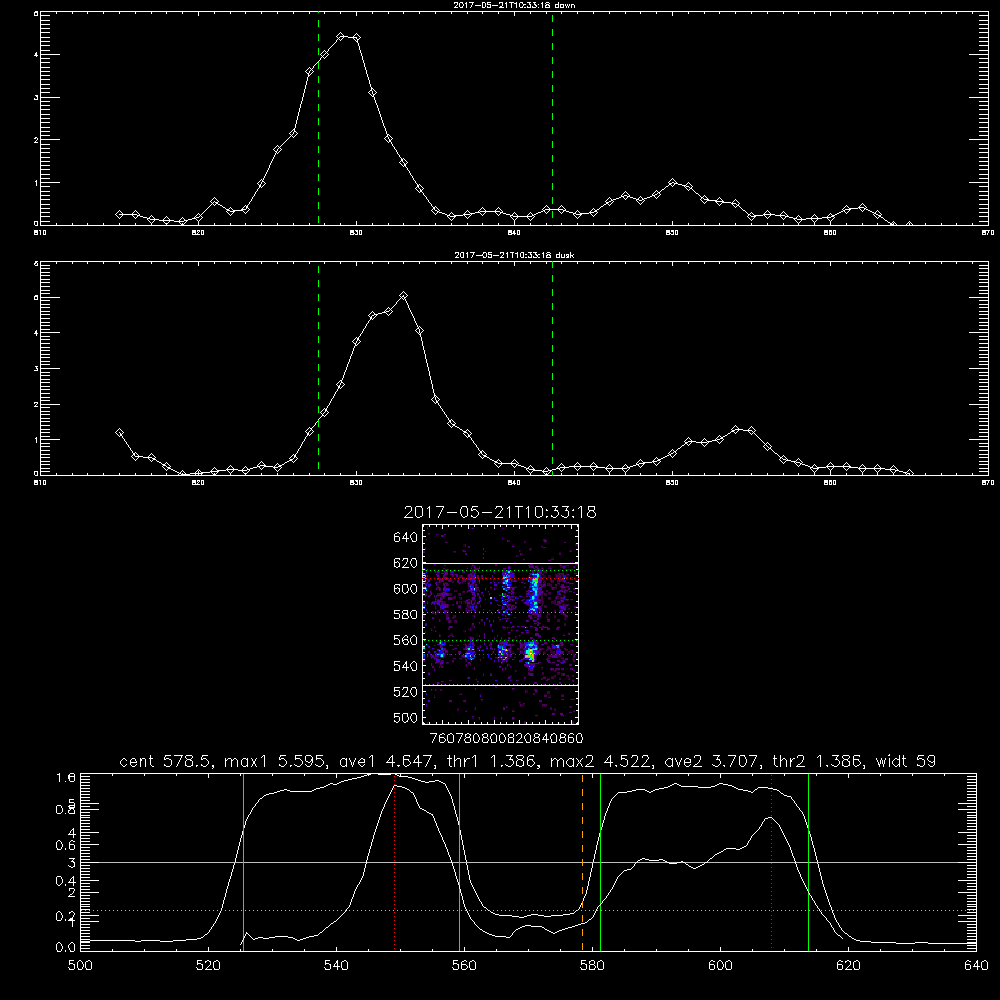The height and width of the screenshot is (1000, 1000).
Task: Click the "520" label on the bottom plot x-axis
Action: tap(208, 966)
